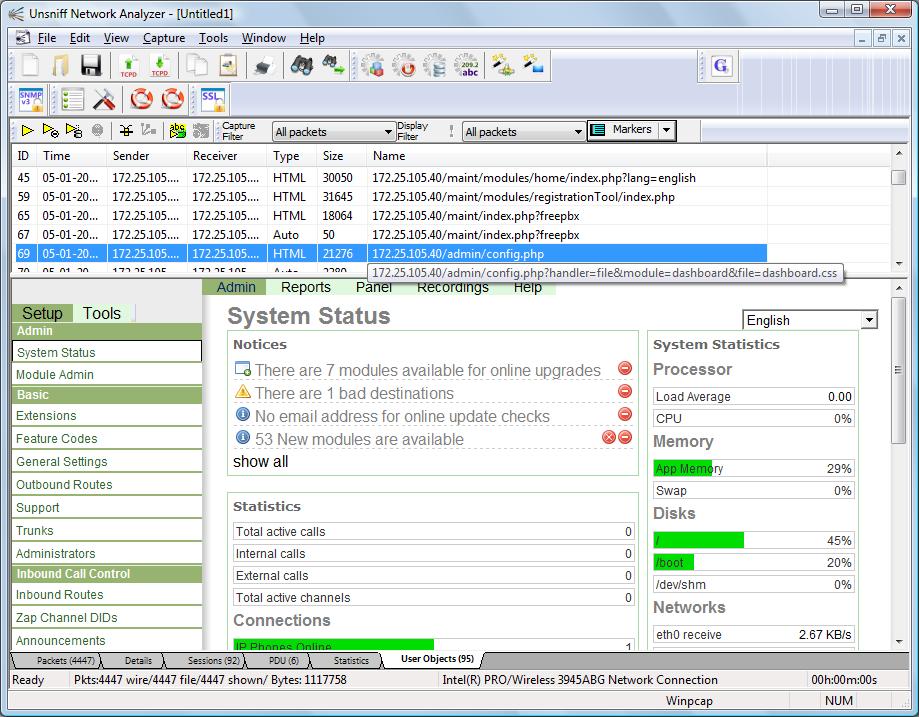The height and width of the screenshot is (717, 919).
Task: Open the hammer and screwdriver tools icon
Action: tap(104, 100)
